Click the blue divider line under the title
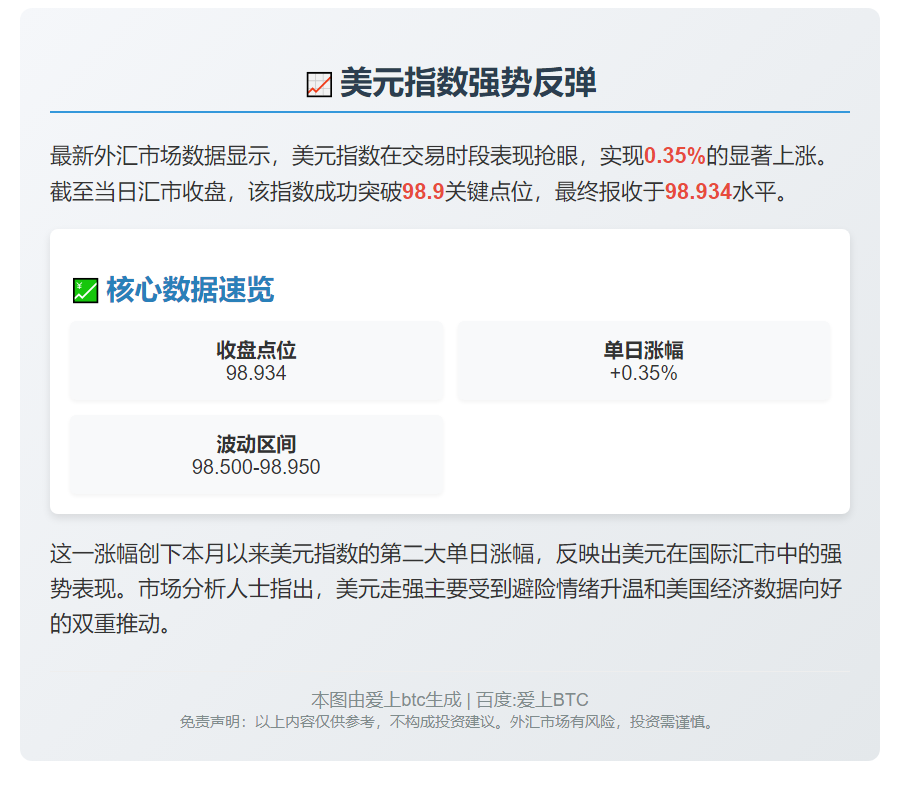Screen dimensions: 900x793 [x=449, y=111]
